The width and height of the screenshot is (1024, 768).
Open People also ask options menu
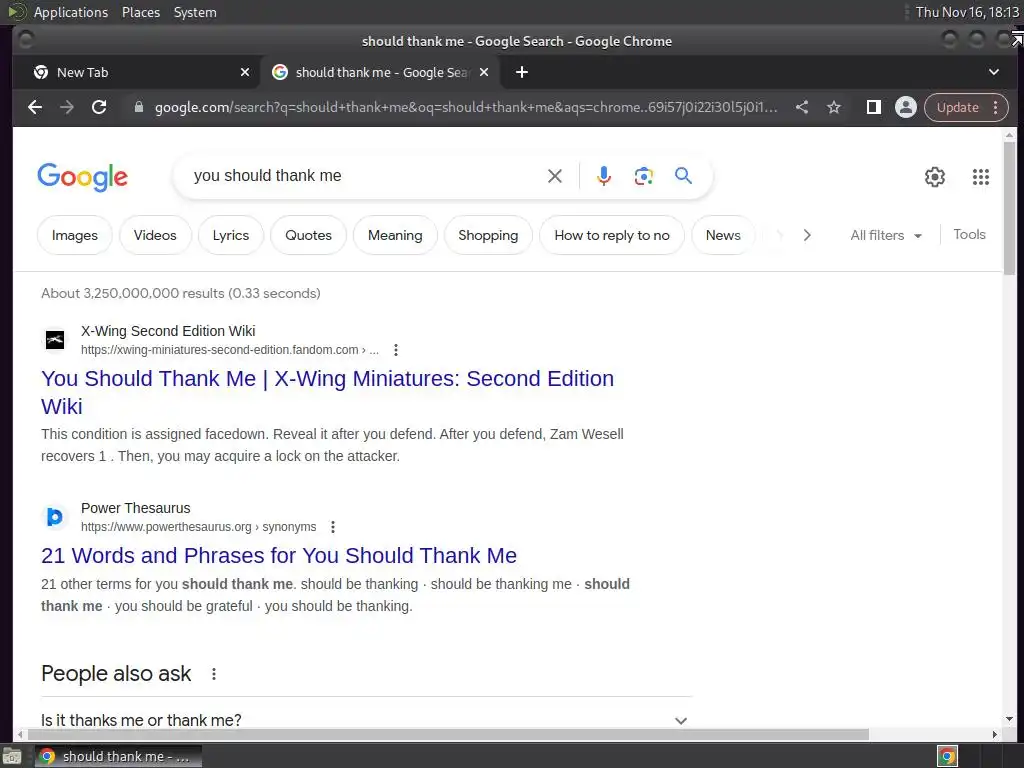click(214, 674)
